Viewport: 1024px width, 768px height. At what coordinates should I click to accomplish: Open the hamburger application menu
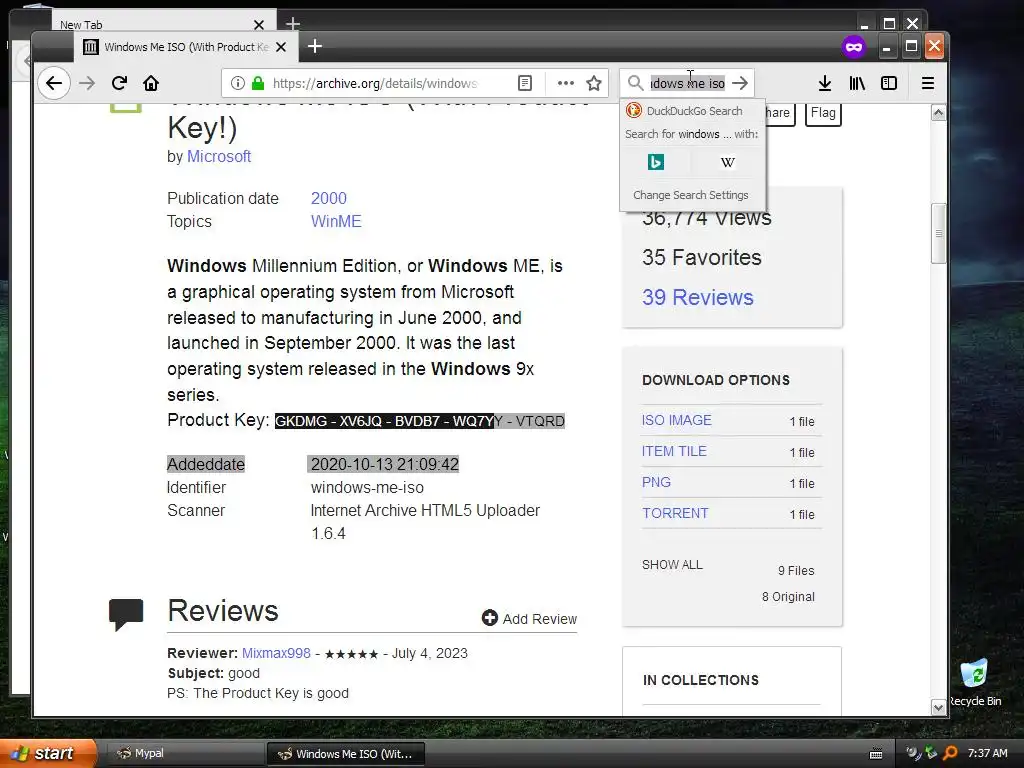[927, 83]
